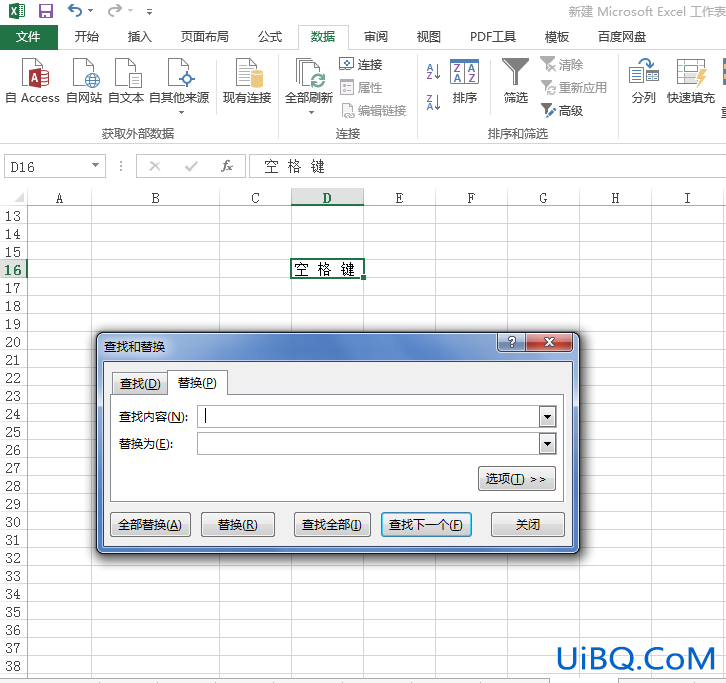Expand the Refresh All dropdown arrow

[311, 113]
